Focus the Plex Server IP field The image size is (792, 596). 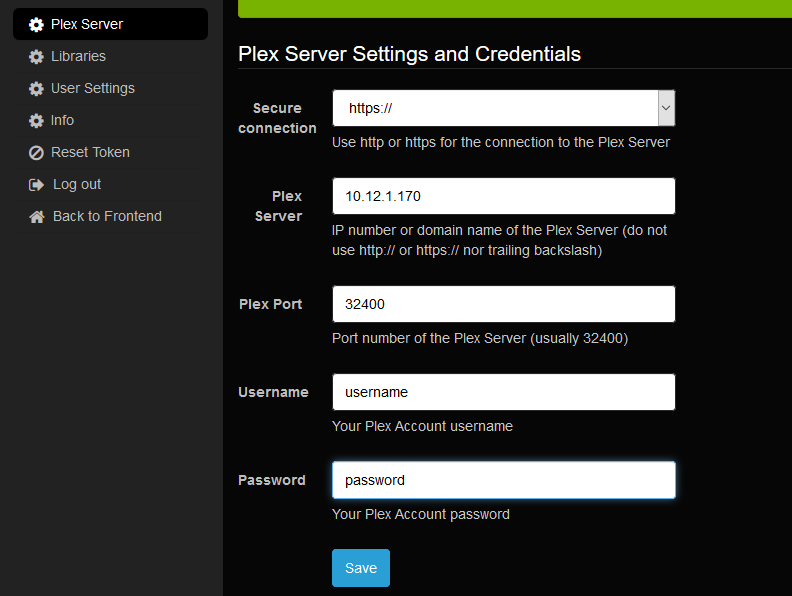[504, 196]
